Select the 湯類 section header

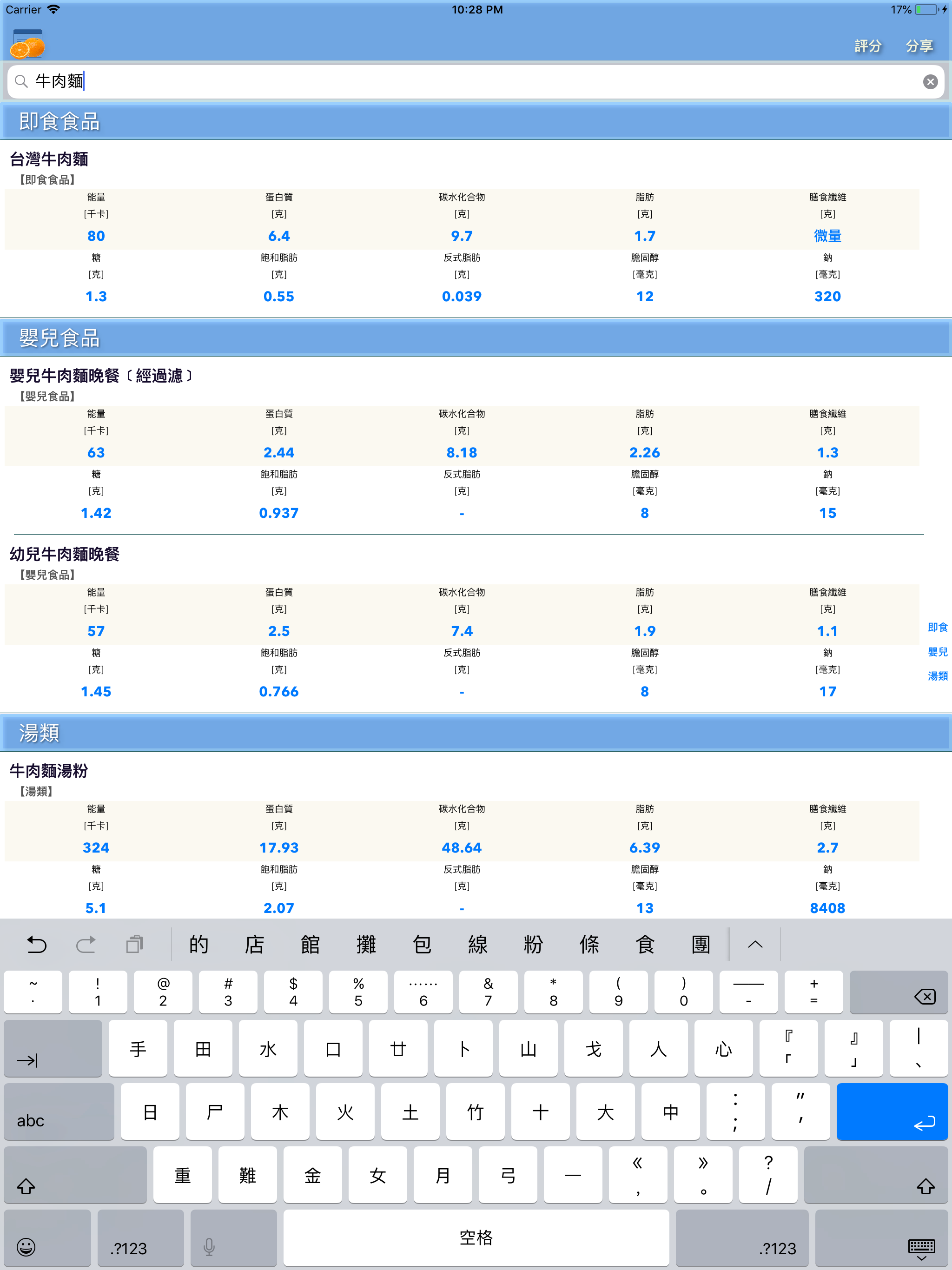coord(476,733)
